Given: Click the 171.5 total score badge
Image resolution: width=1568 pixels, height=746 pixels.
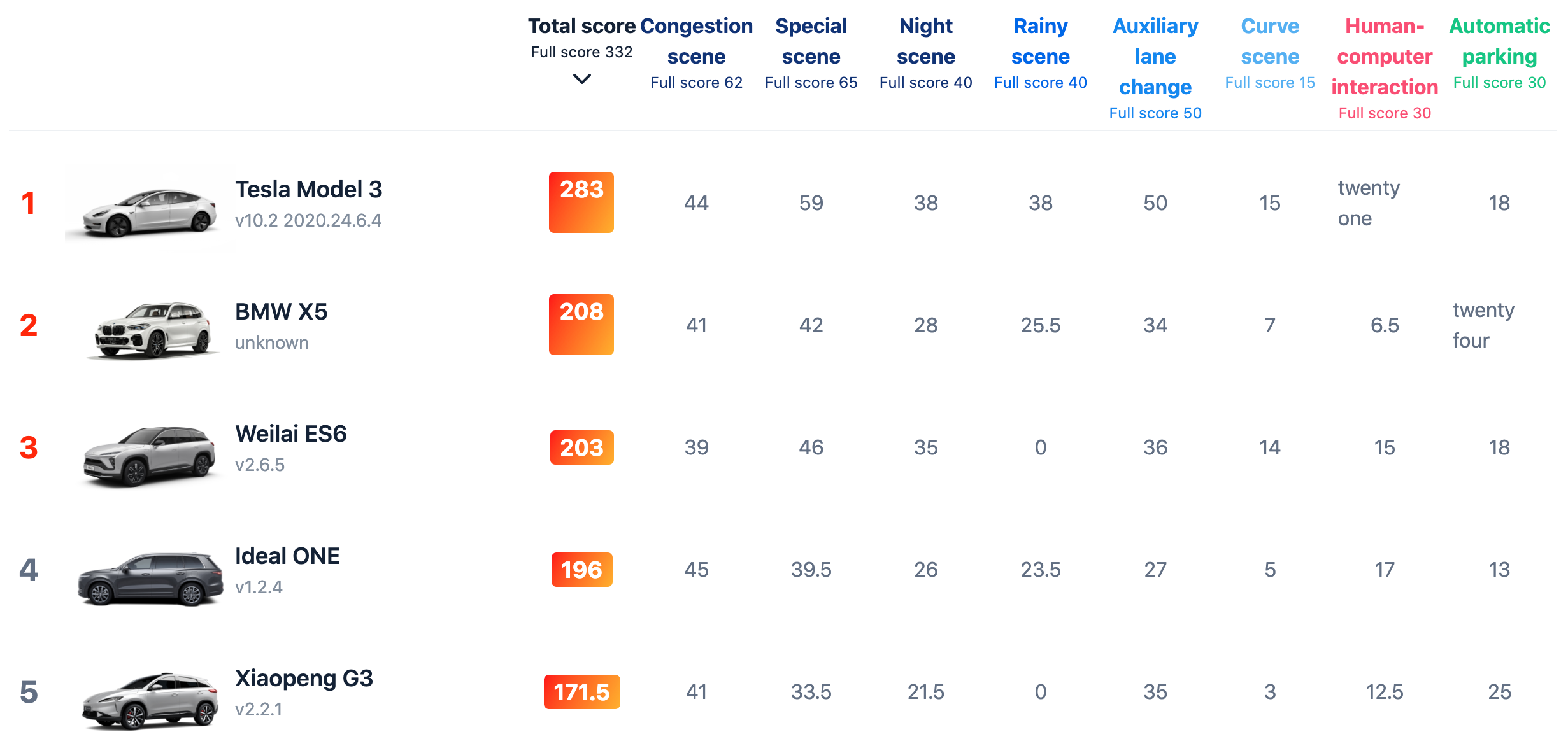Looking at the screenshot, I should pyautogui.click(x=581, y=692).
